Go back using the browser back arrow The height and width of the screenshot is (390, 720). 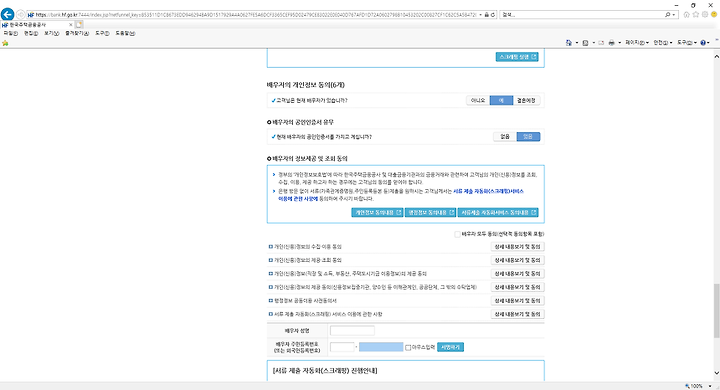7,14
